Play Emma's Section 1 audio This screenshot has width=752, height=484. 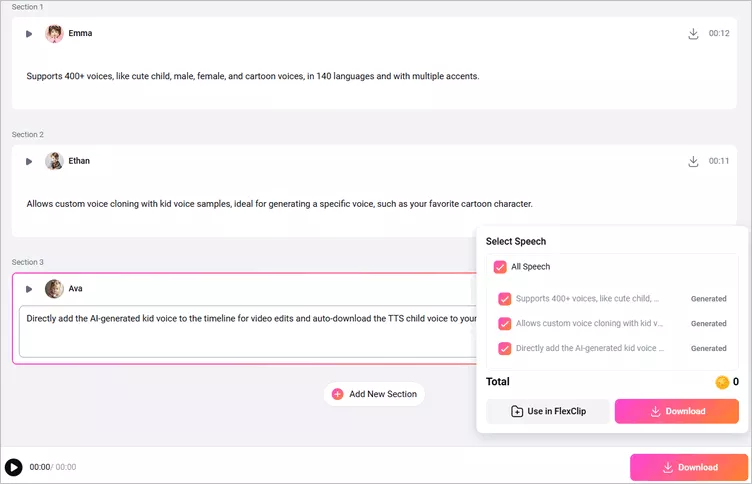pyautogui.click(x=29, y=34)
